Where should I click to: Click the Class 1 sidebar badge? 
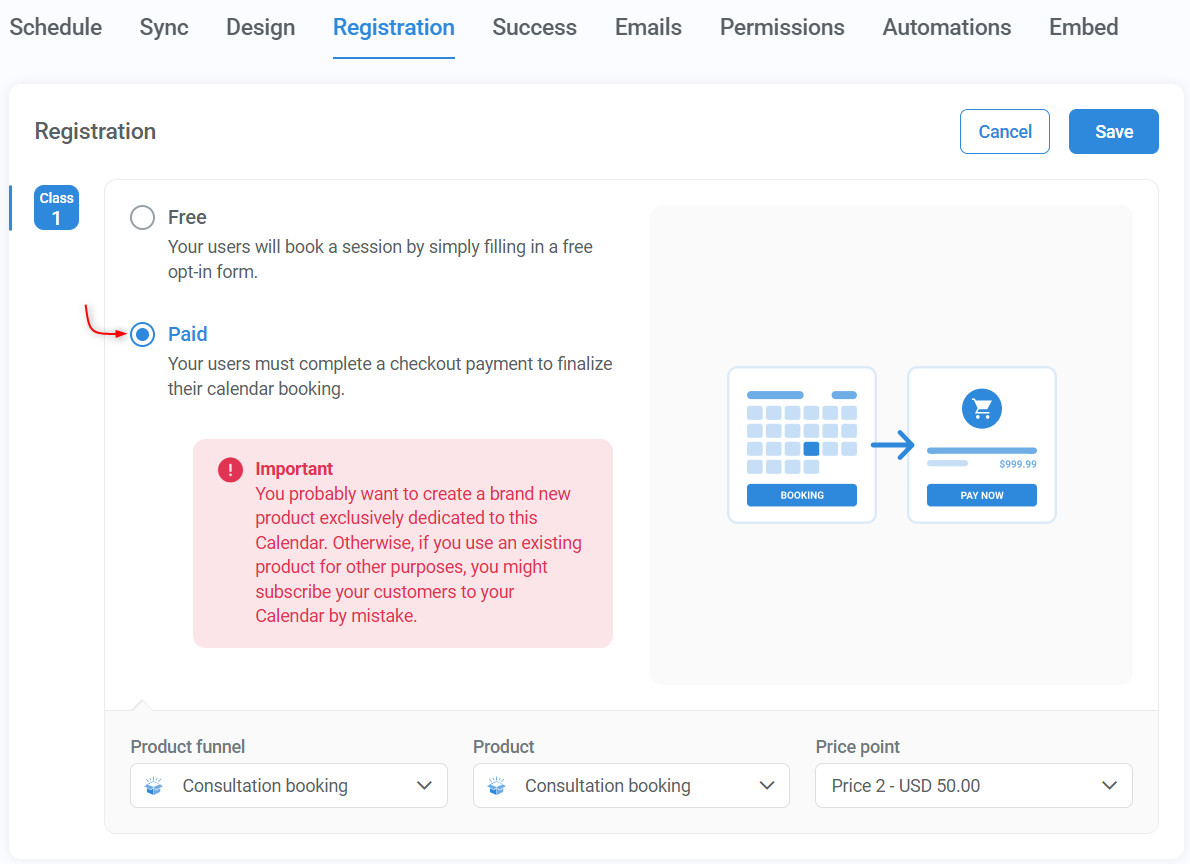coord(56,207)
